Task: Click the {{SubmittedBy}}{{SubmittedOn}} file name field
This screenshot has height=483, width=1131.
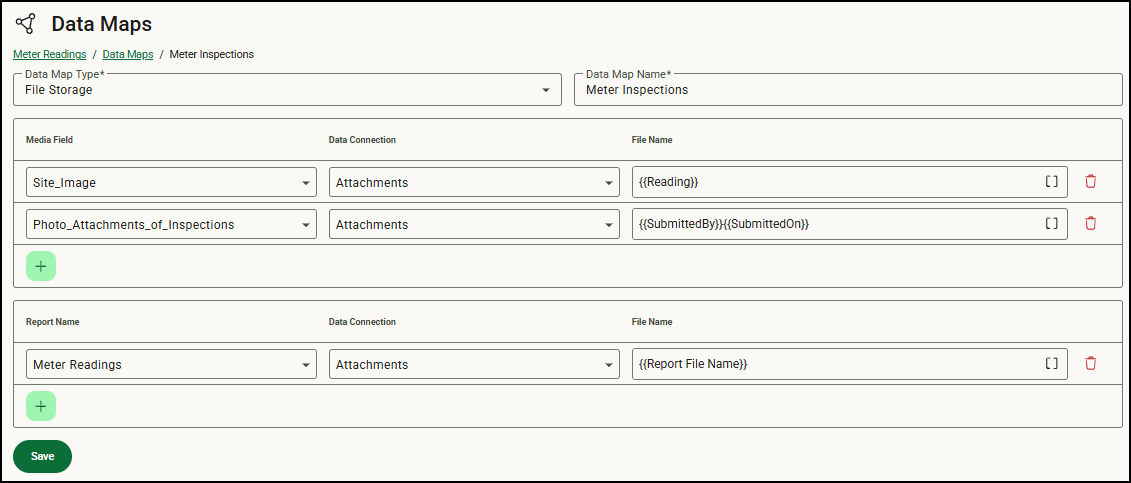Action: click(x=850, y=223)
